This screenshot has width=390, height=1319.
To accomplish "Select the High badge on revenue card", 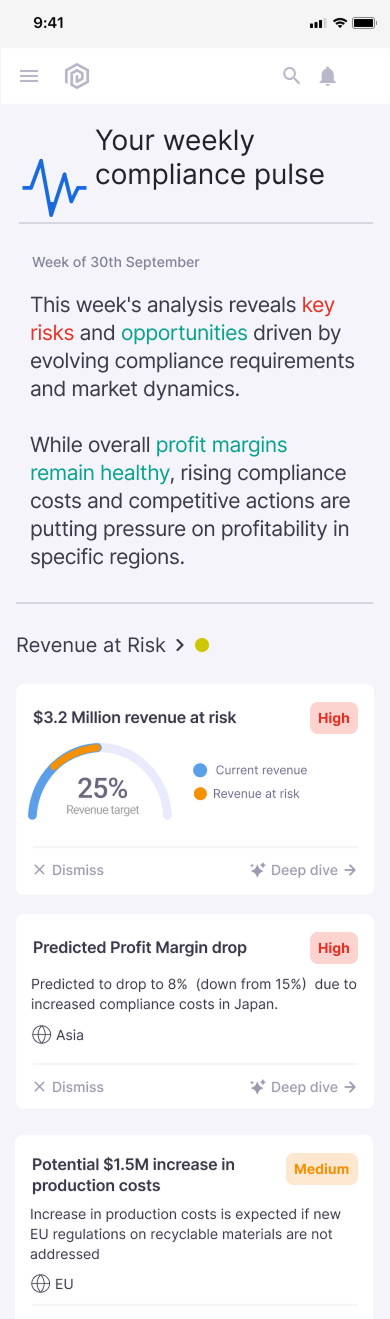I will point(334,718).
